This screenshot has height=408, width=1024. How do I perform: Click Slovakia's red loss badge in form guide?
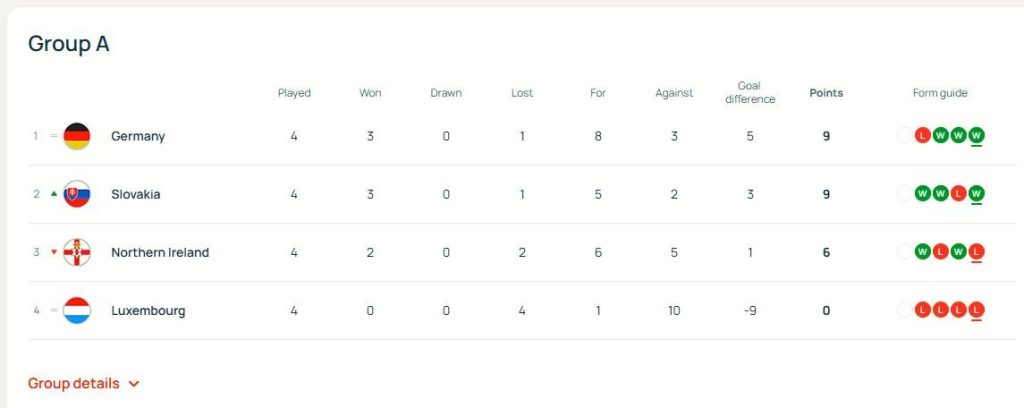[958, 194]
